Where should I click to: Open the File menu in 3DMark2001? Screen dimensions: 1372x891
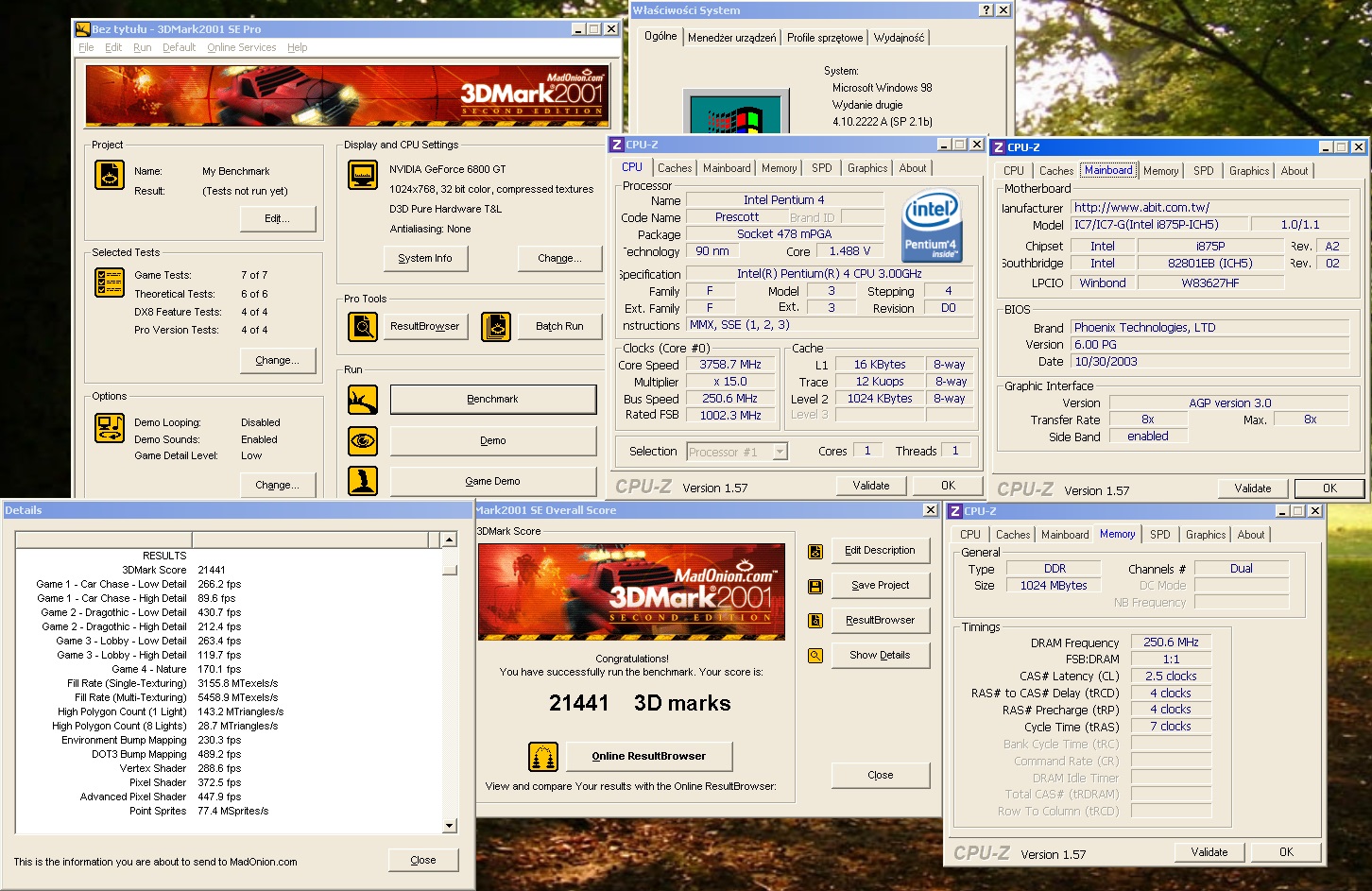point(86,47)
